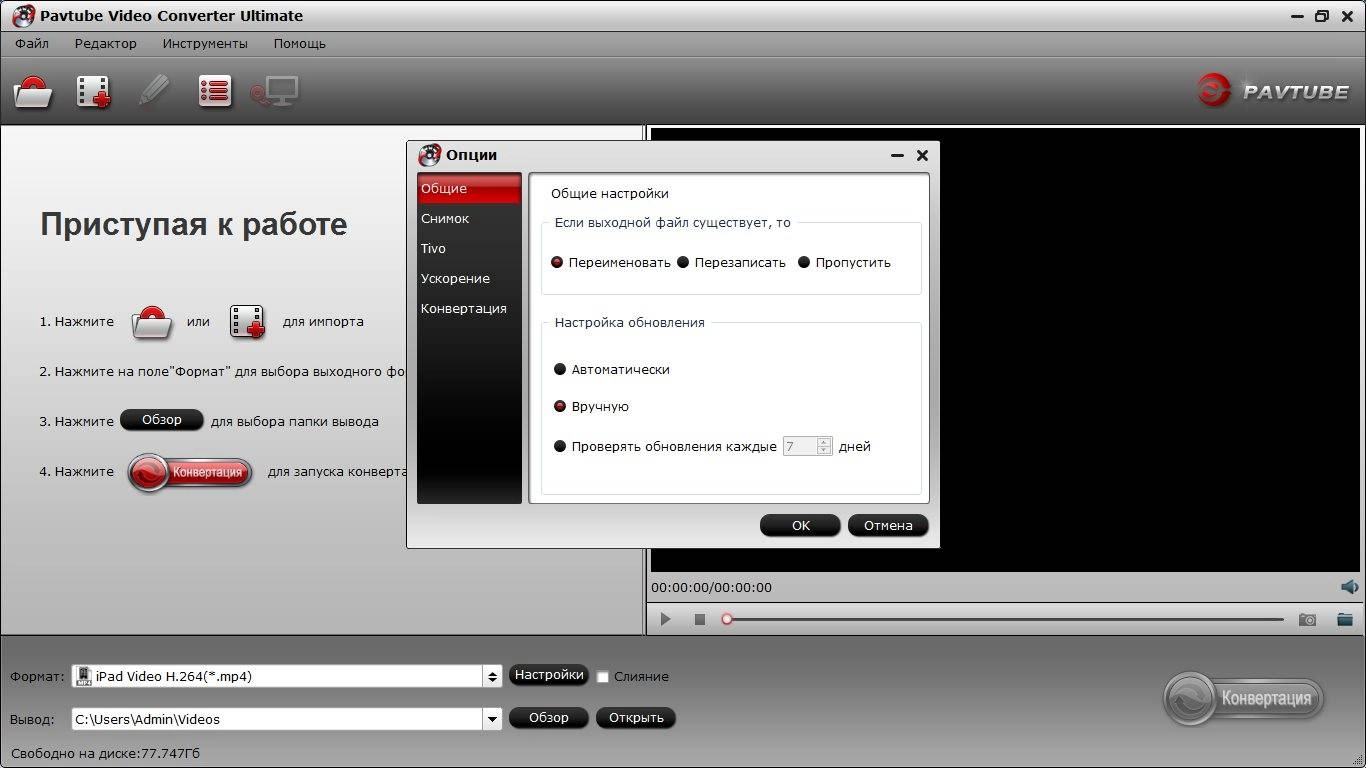Open the snapshot folder icon
The image size is (1366, 768).
click(x=1344, y=620)
